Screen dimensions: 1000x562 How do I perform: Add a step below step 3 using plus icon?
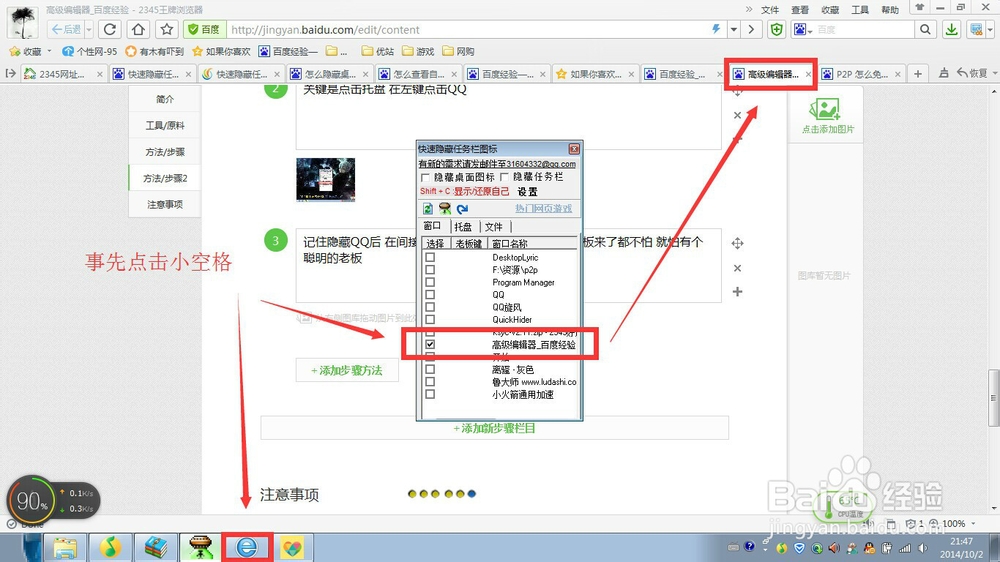pos(737,292)
